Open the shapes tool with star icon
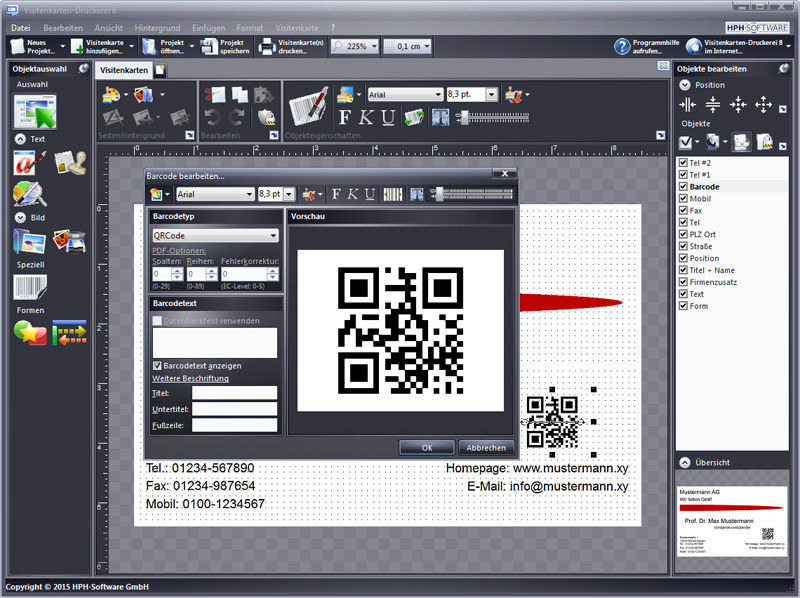 coord(30,333)
